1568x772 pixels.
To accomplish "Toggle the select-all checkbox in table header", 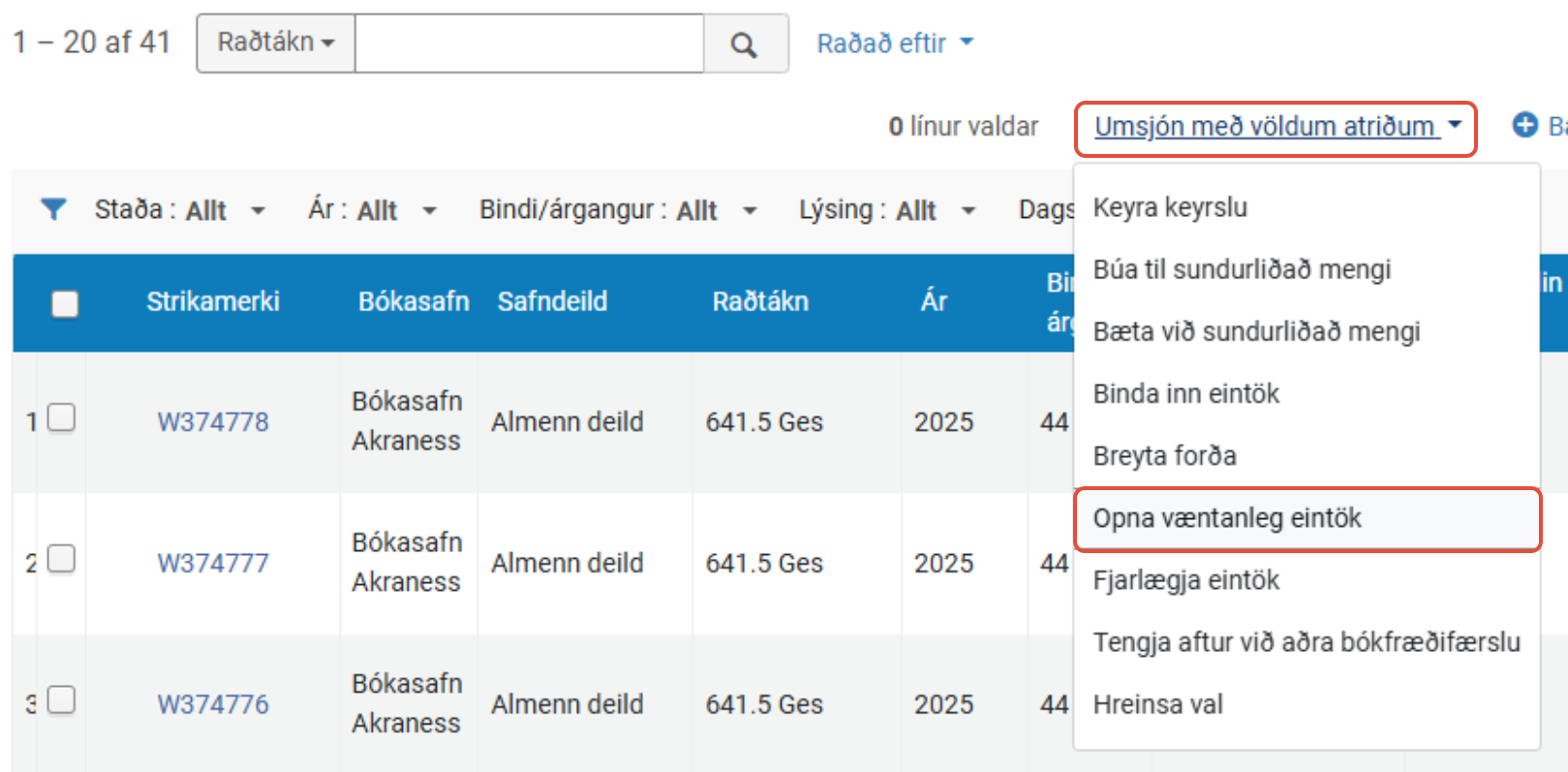I will click(65, 304).
